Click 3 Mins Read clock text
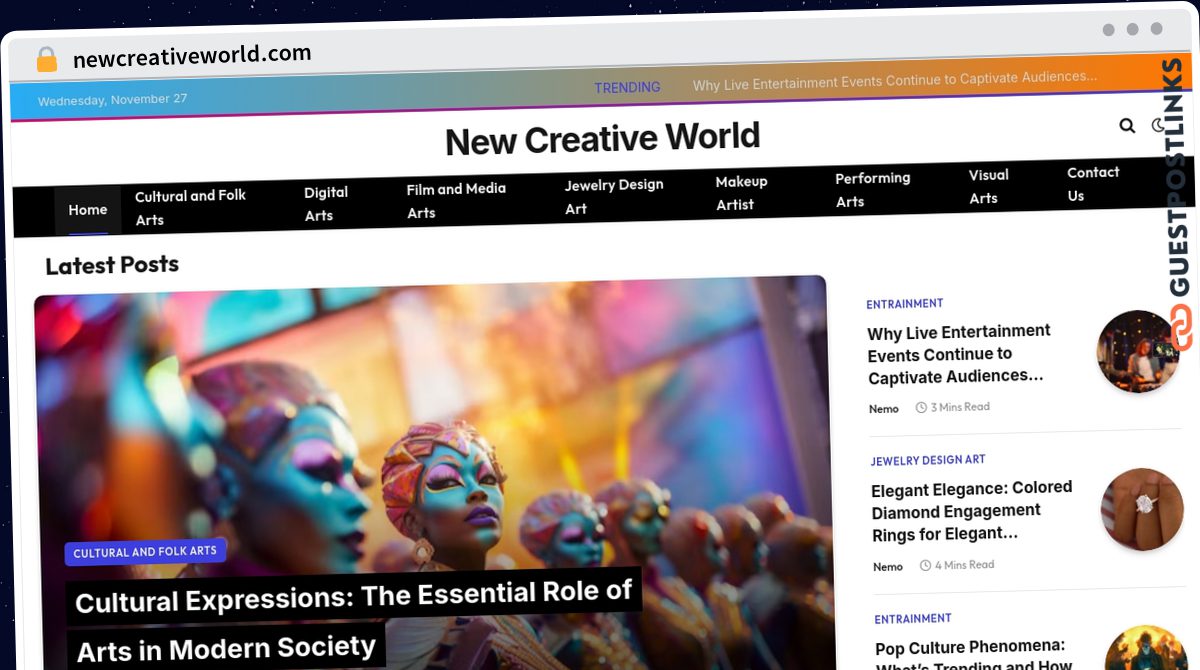1200x670 pixels. point(953,407)
